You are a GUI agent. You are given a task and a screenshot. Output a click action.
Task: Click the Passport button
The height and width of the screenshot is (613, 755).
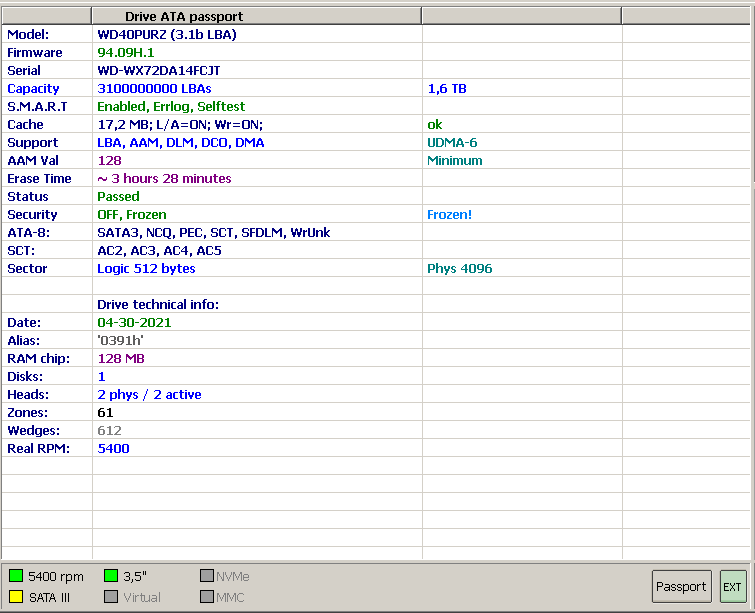tap(681, 587)
